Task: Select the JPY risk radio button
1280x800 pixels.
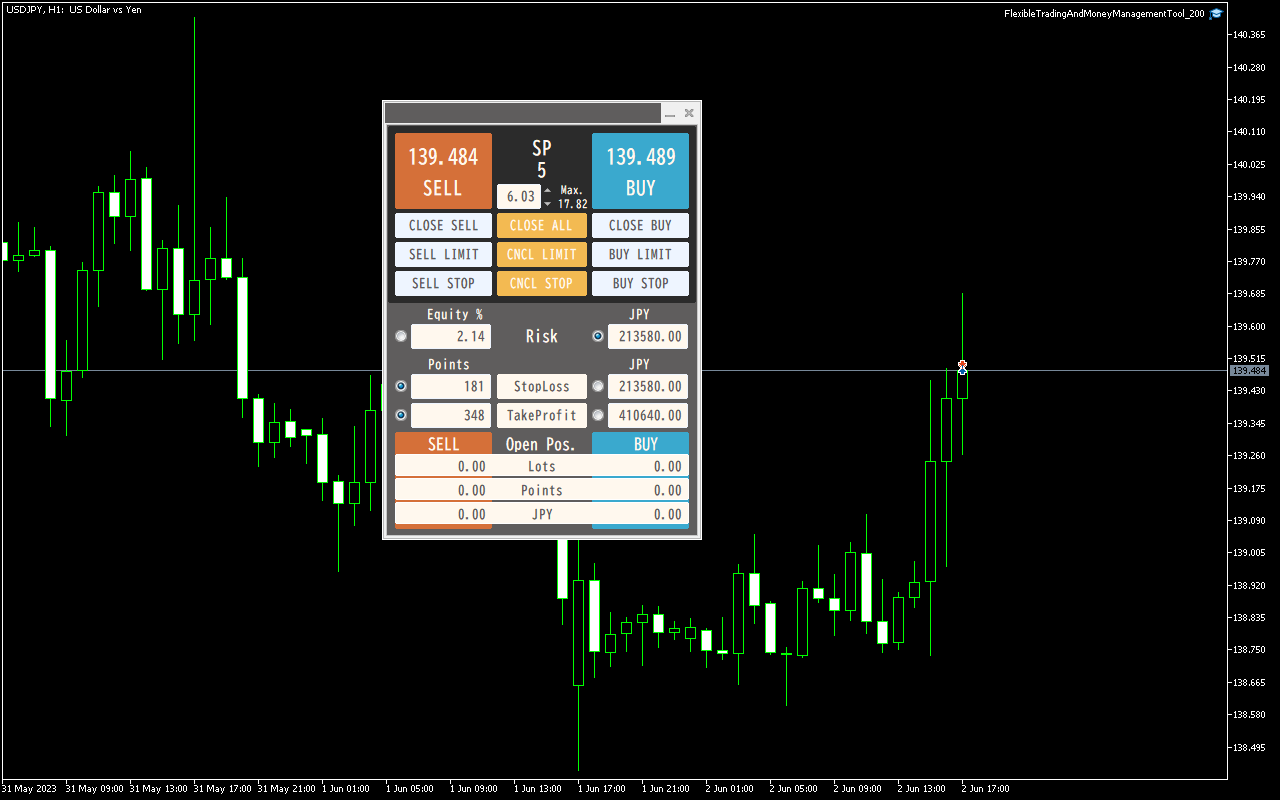Action: click(x=598, y=336)
